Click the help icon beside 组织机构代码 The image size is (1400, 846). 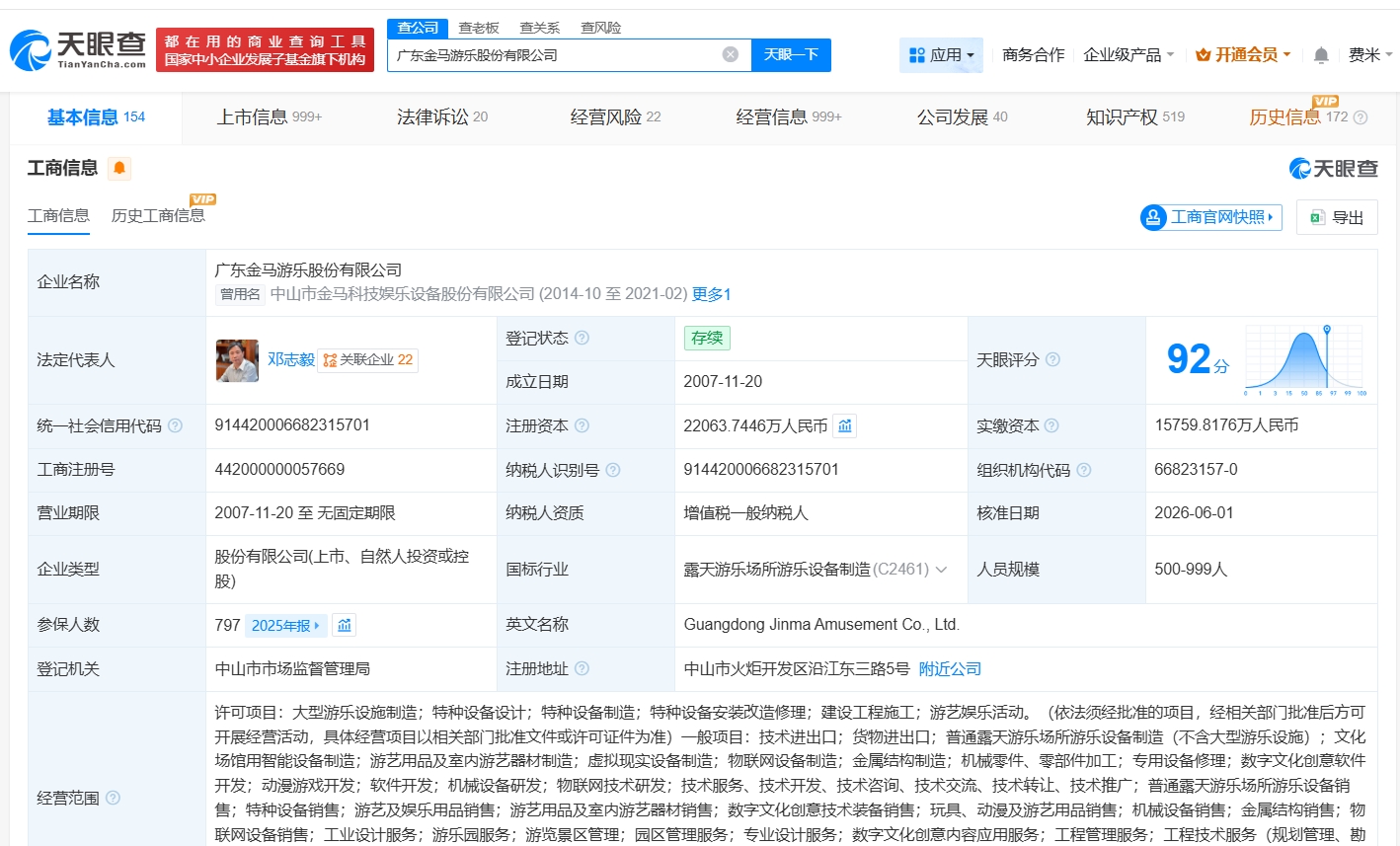(x=1084, y=470)
